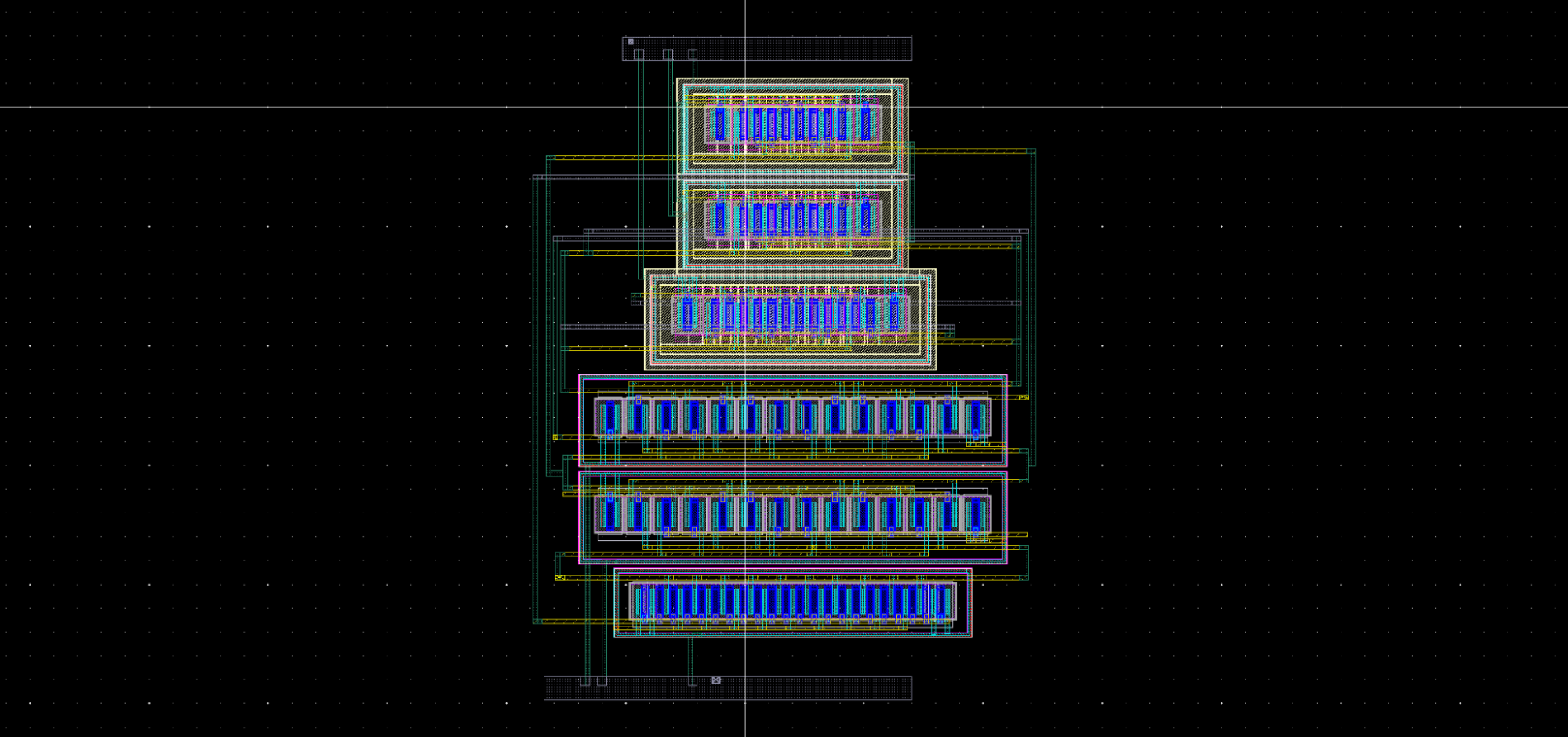Select the small square pin marker in top rail
Viewport: 1568px width, 737px height.
631,42
